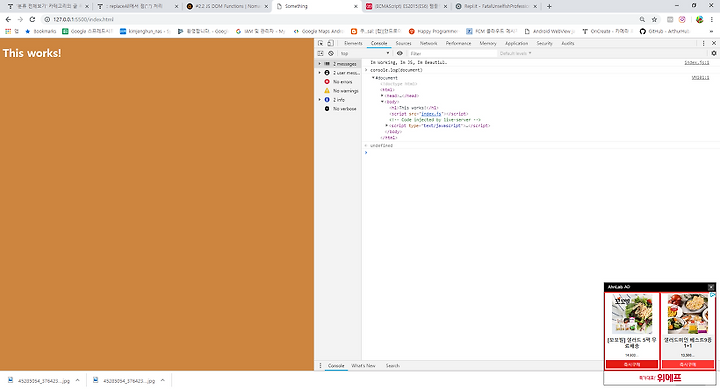This screenshot has width=720, height=389.
Task: Open the Bookmarks folder in bookmarks bar
Action: [40, 31]
